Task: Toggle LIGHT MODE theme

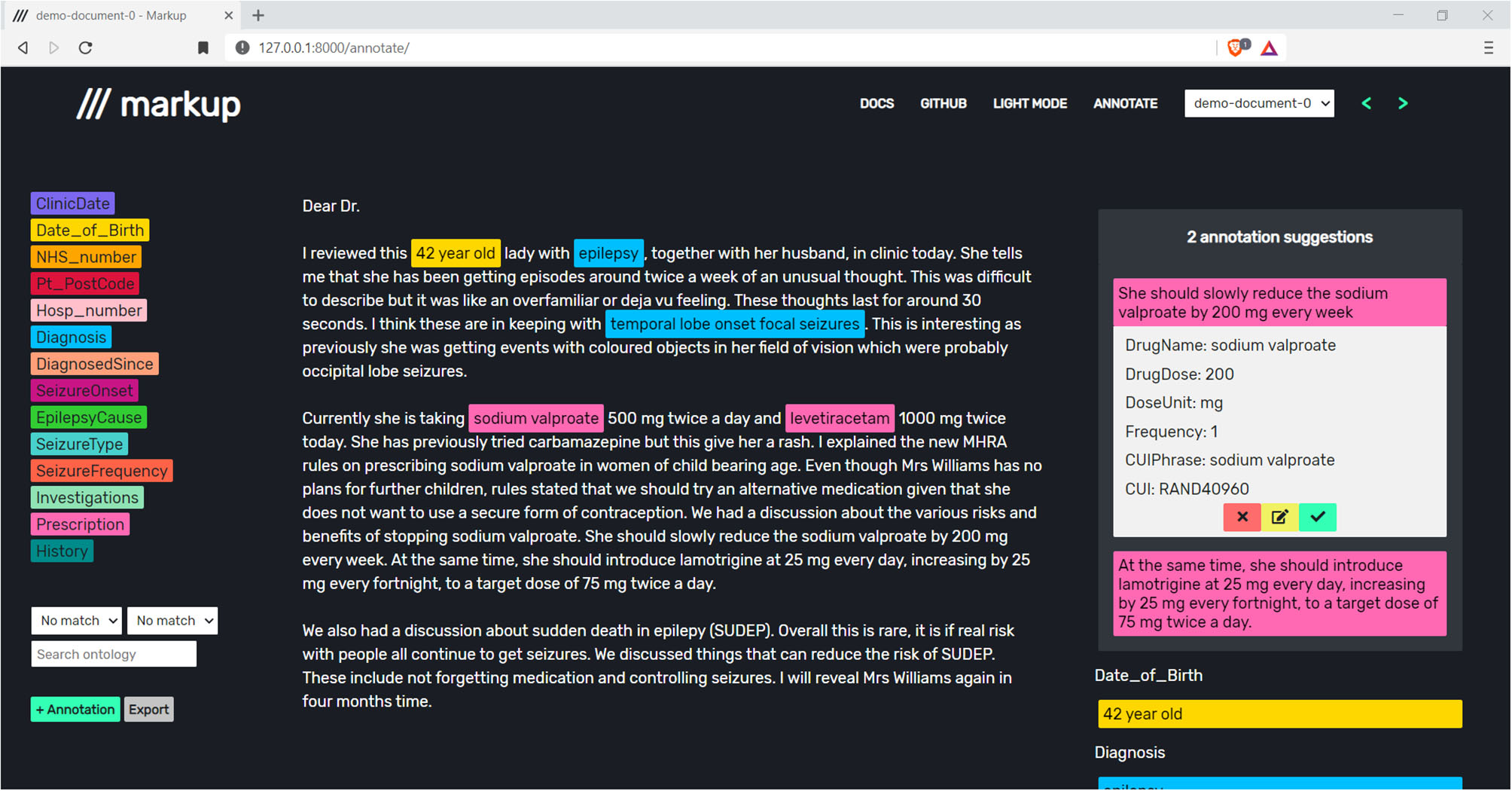Action: 1029,103
